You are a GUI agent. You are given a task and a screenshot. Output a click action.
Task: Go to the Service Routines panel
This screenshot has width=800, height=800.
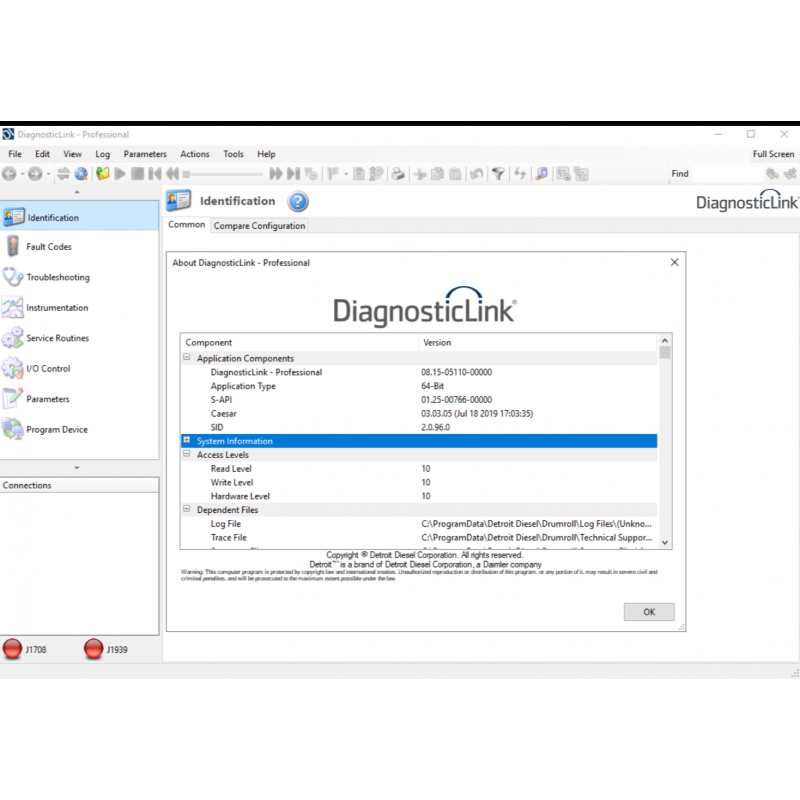57,338
